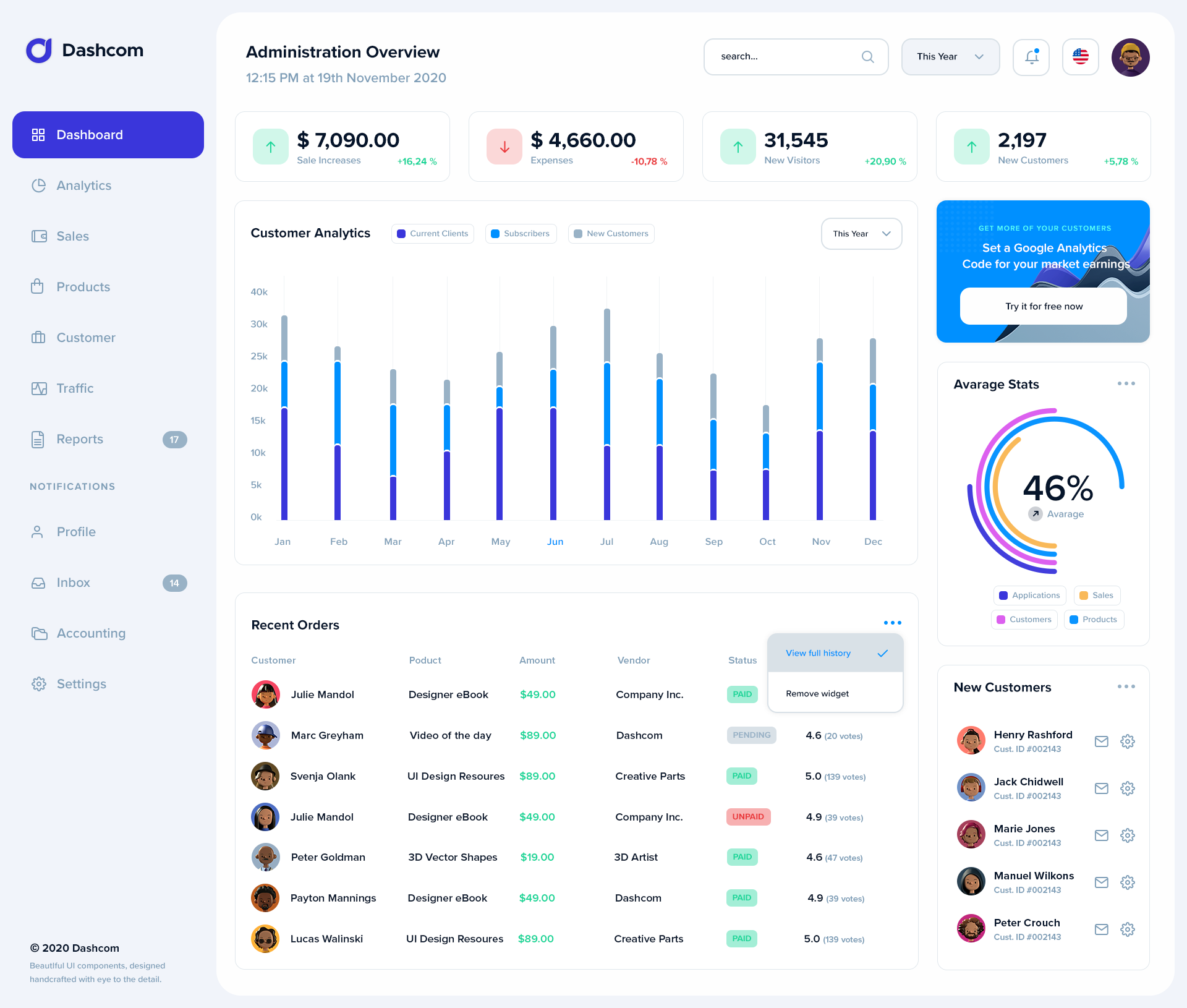Choose Remove widget in the context menu

(817, 693)
